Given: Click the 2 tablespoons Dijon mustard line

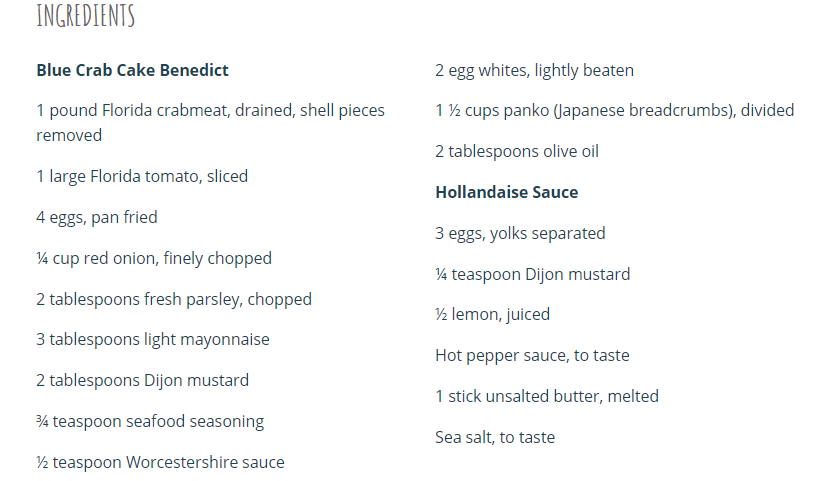Looking at the screenshot, I should 143,380.
